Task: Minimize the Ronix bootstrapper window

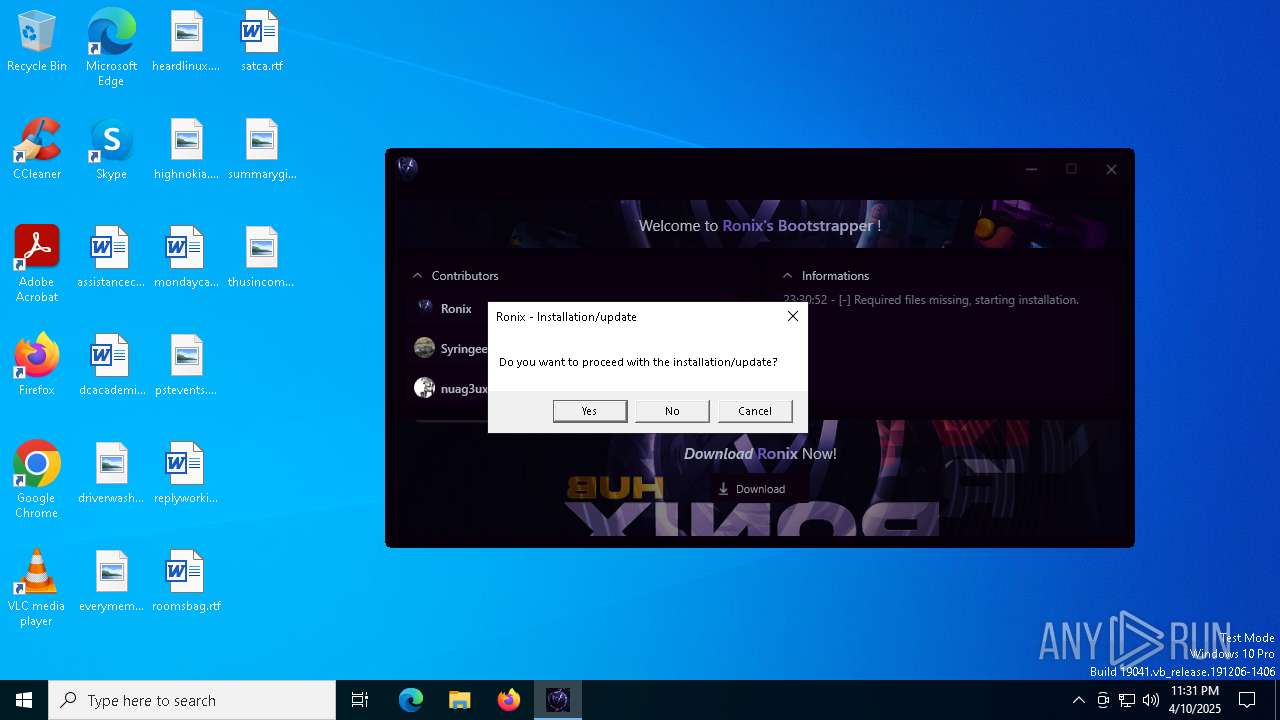Action: point(1031,169)
